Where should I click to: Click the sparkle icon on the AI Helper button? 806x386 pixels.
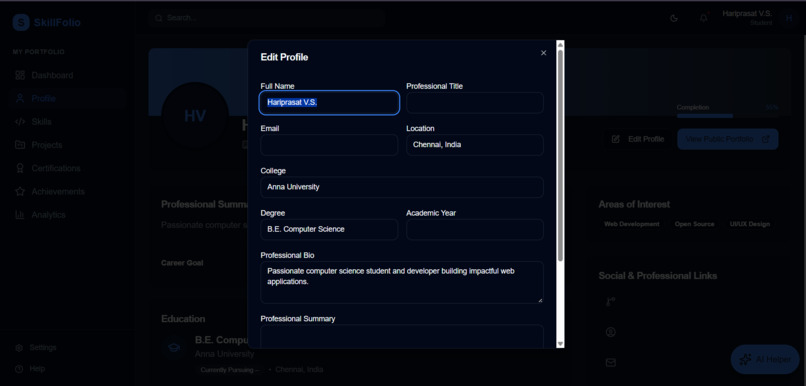pyautogui.click(x=745, y=360)
